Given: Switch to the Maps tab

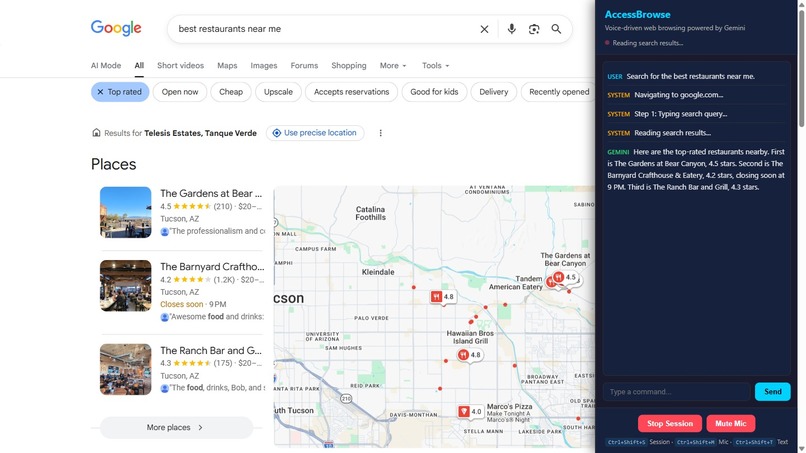Looking at the screenshot, I should [227, 66].
